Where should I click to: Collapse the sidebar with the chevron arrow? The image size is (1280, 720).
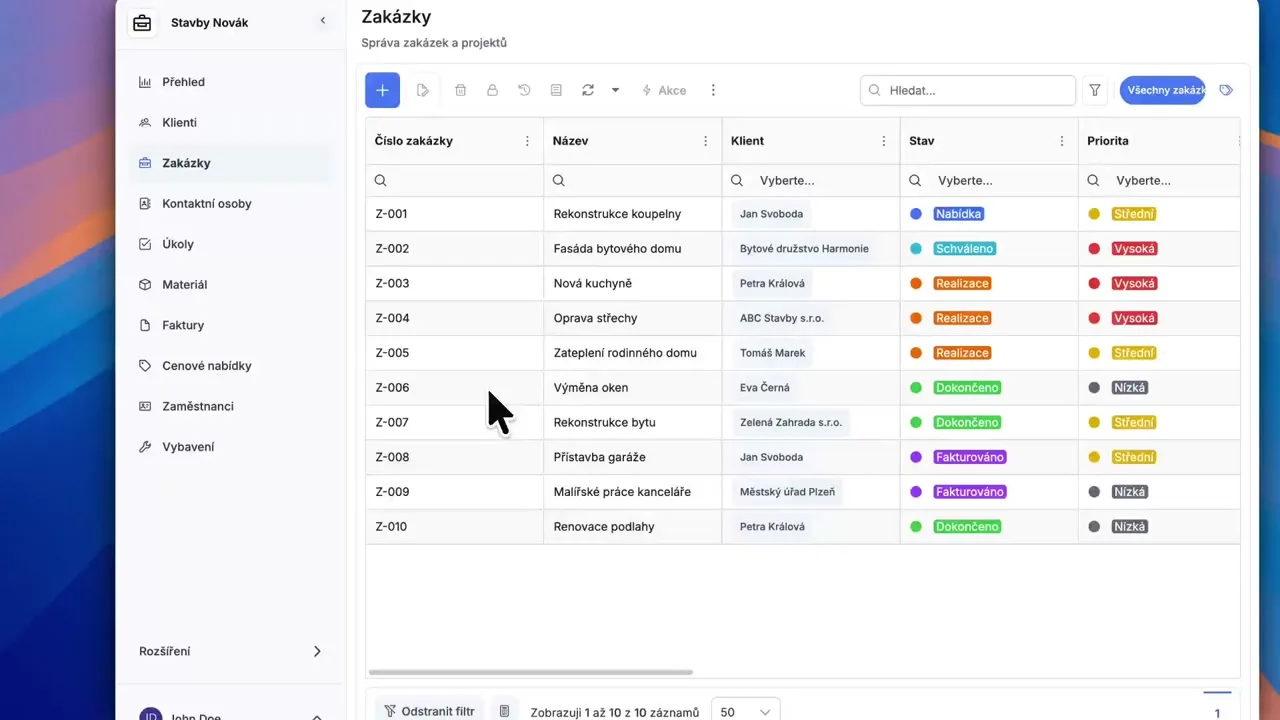click(x=322, y=20)
